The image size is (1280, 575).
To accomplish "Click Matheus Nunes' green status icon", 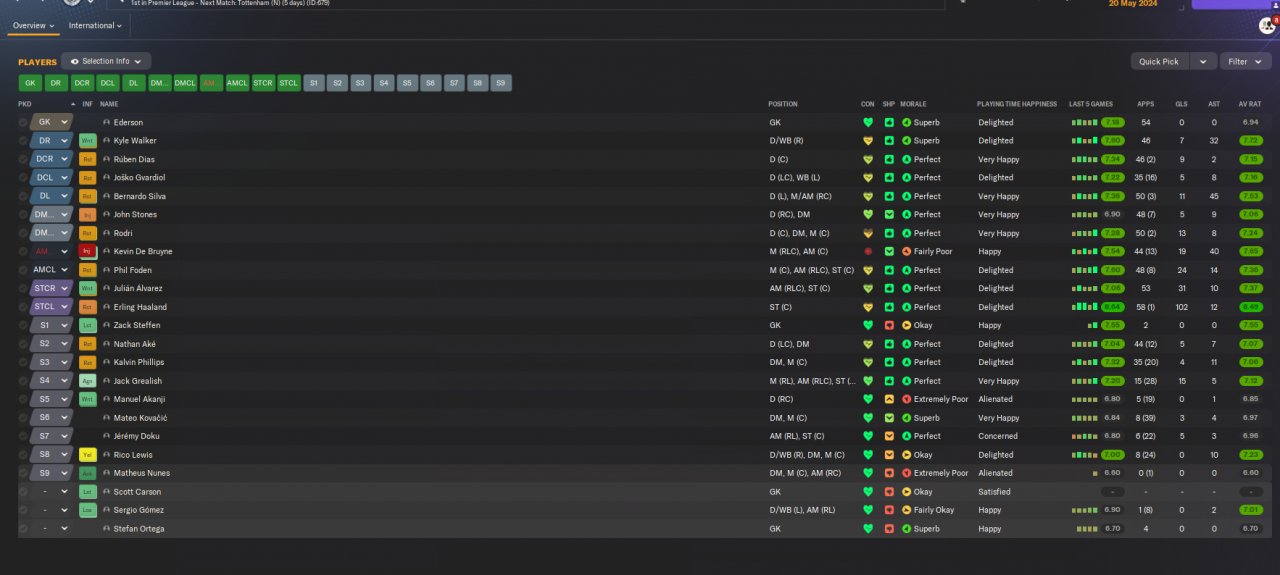I will (87, 473).
